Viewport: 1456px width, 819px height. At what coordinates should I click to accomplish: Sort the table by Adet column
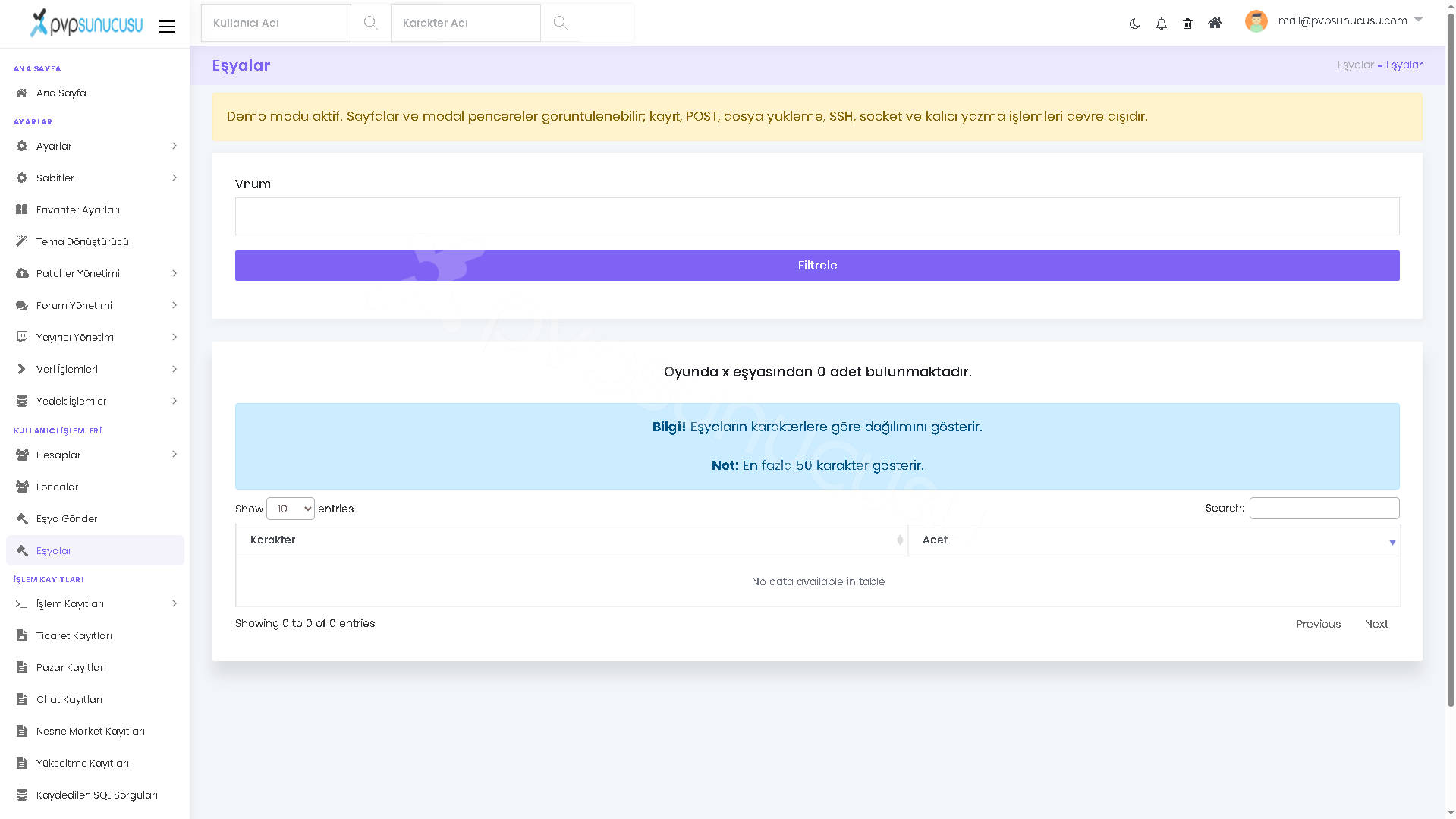(x=1154, y=540)
